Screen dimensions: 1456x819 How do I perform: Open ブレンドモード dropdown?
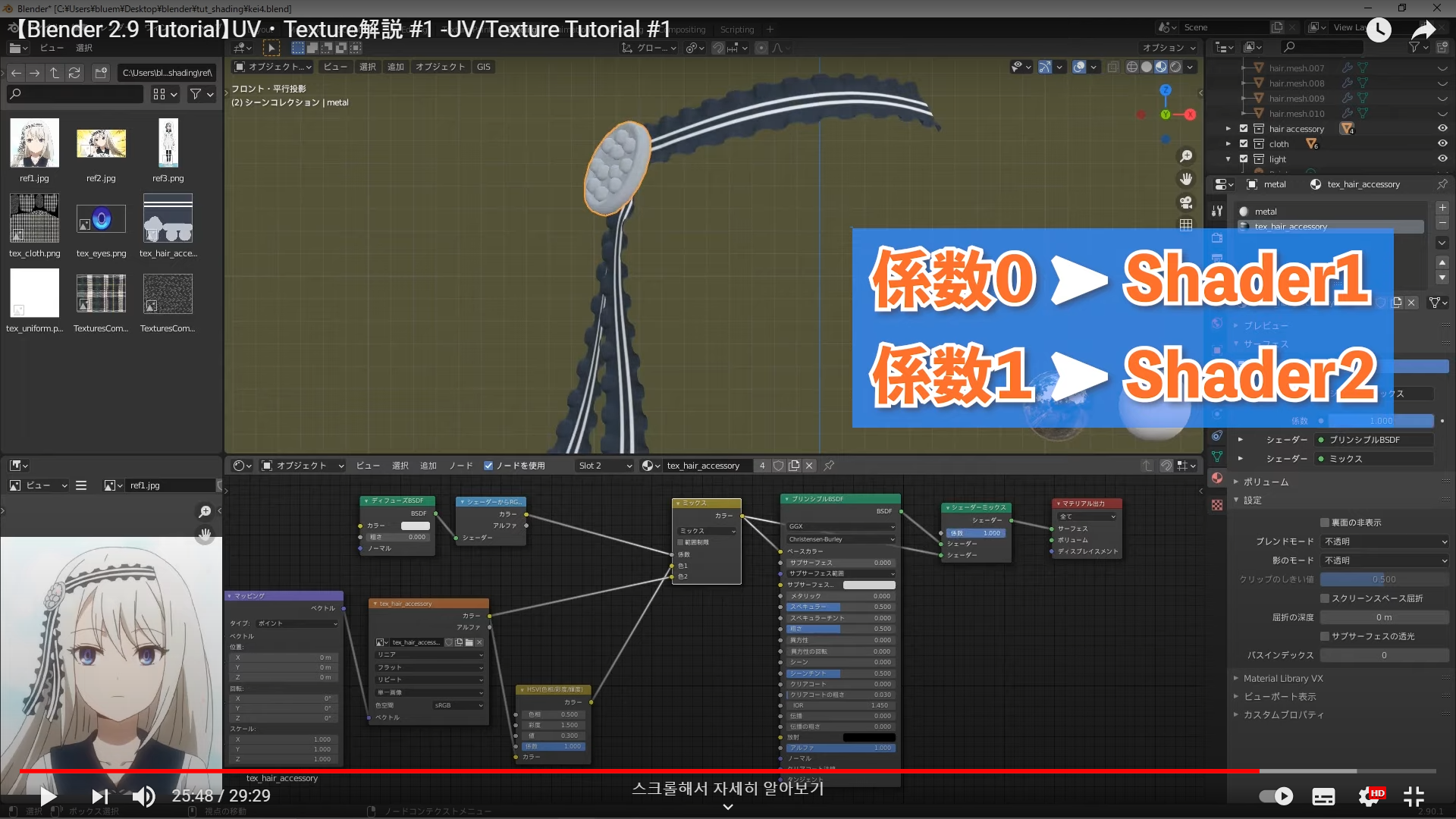(x=1384, y=541)
